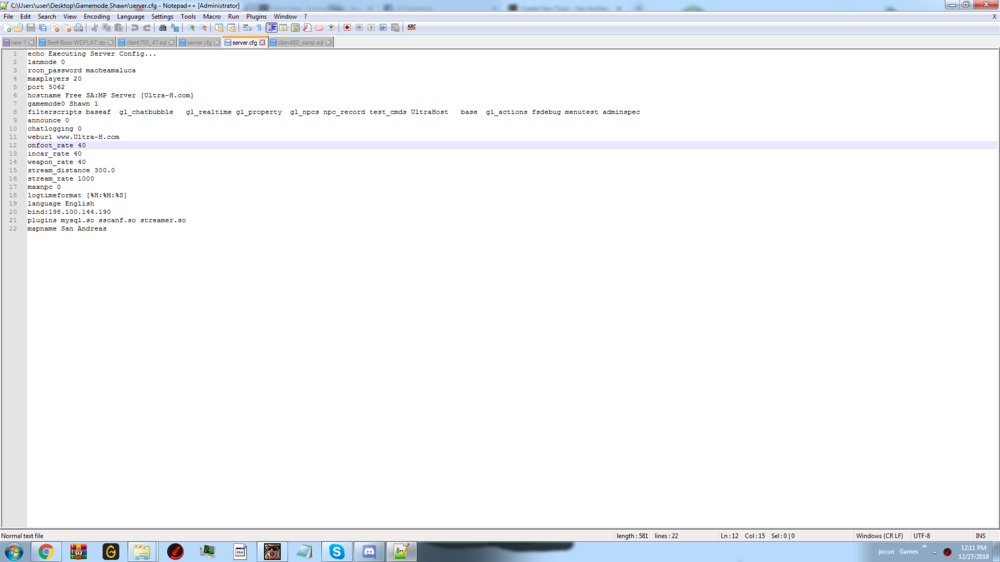Copy the selection using the Copy icon
Viewport: 1000px width, 562px height.
click(107, 28)
